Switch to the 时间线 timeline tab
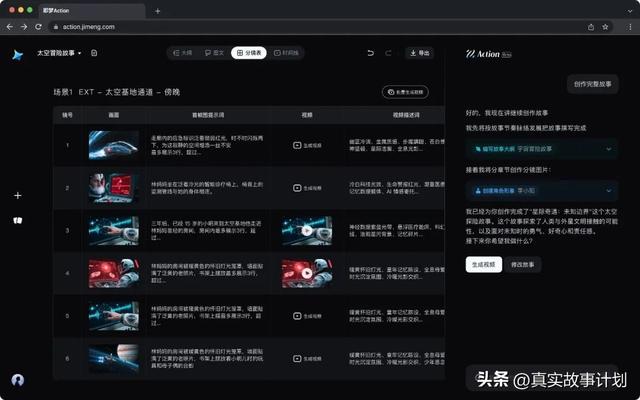Screen dimensions: 640x400 point(287,53)
